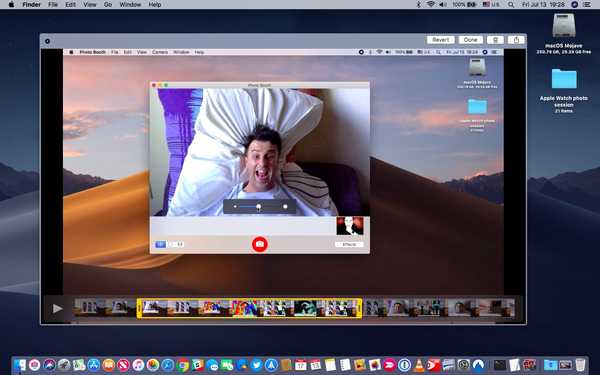Click the Wi-Fi status icon
The height and width of the screenshot is (375, 600).
tap(431, 5)
